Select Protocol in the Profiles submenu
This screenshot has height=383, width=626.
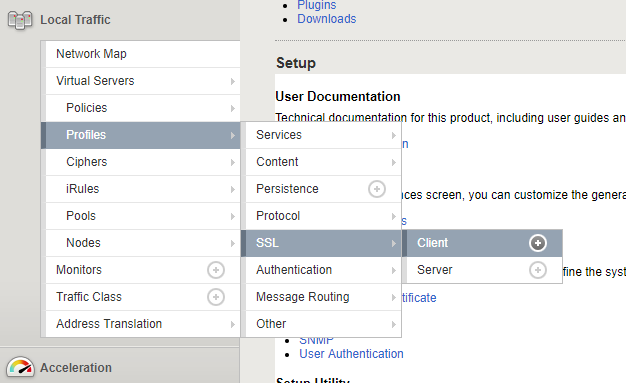pyautogui.click(x=323, y=216)
